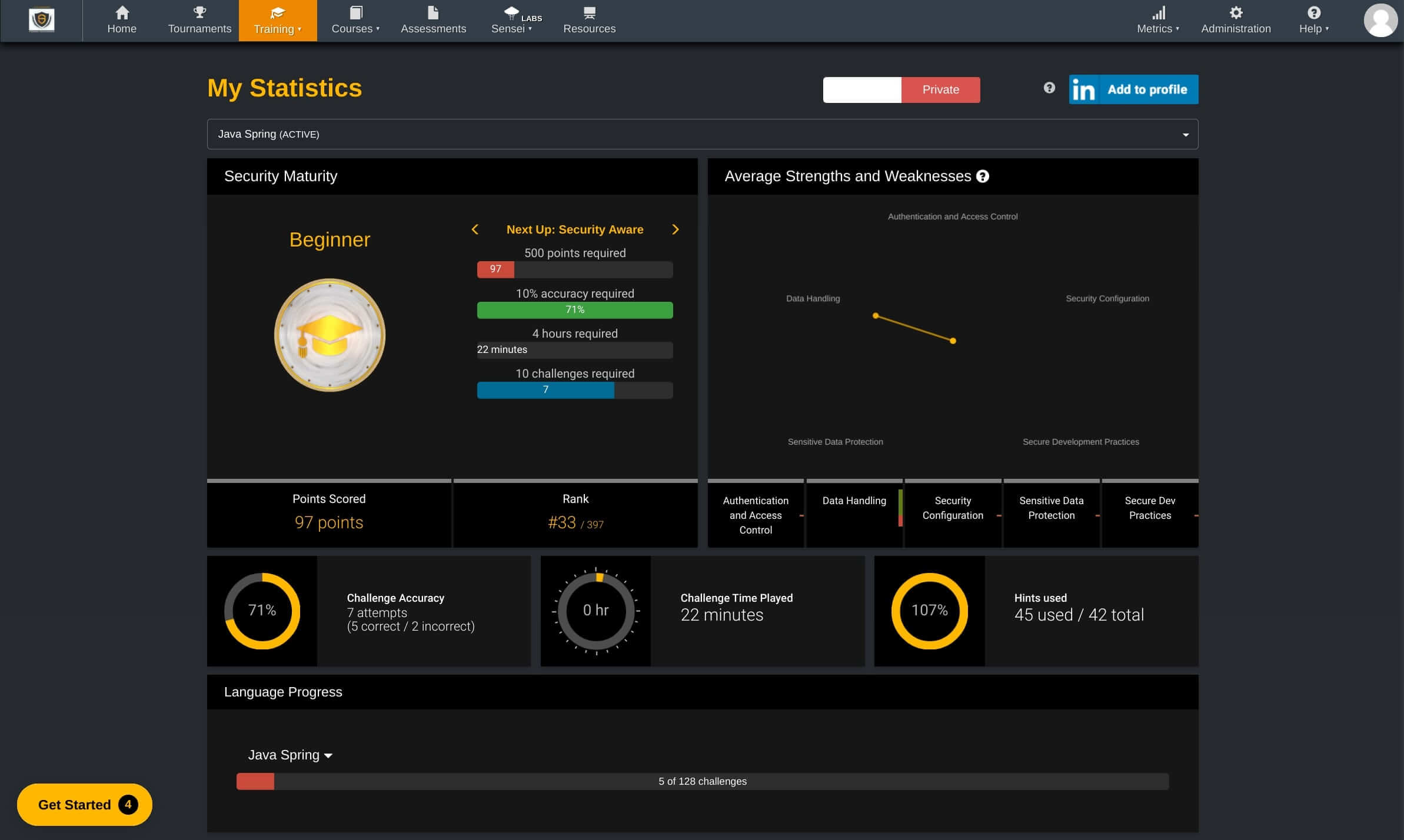Click the white half of the privacy toggle

(x=862, y=90)
